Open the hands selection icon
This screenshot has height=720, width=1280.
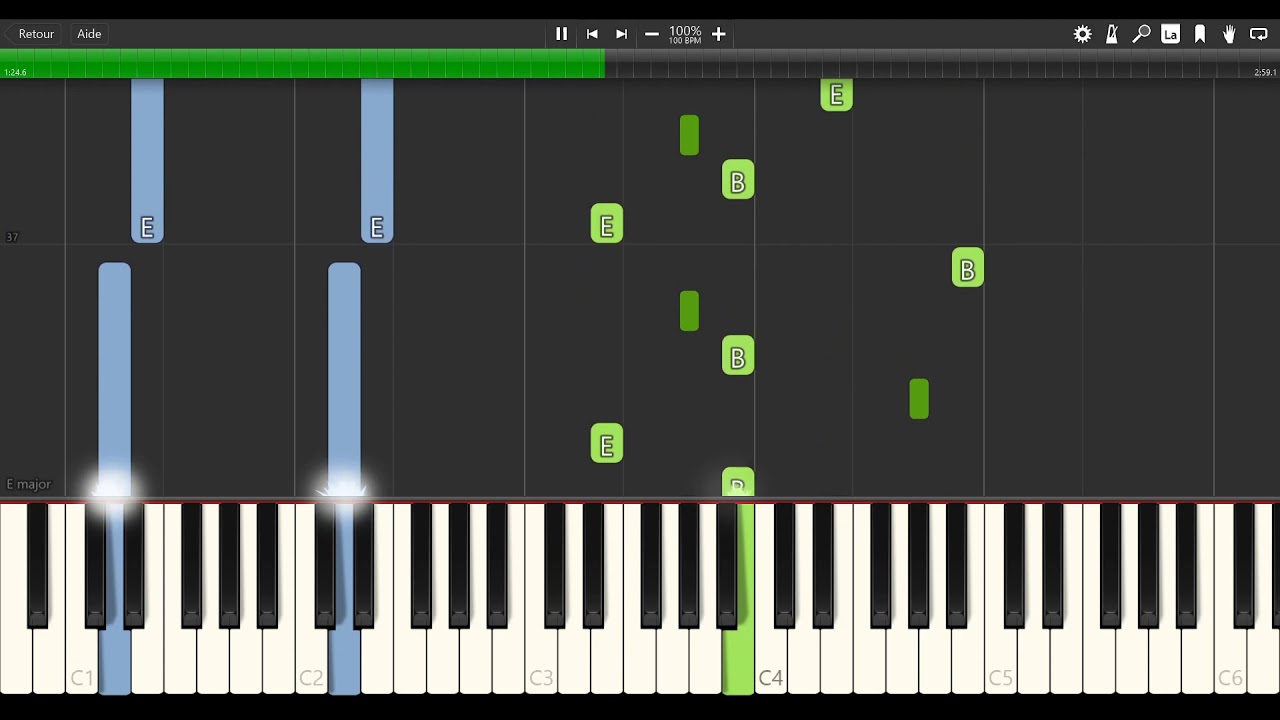click(x=1229, y=34)
